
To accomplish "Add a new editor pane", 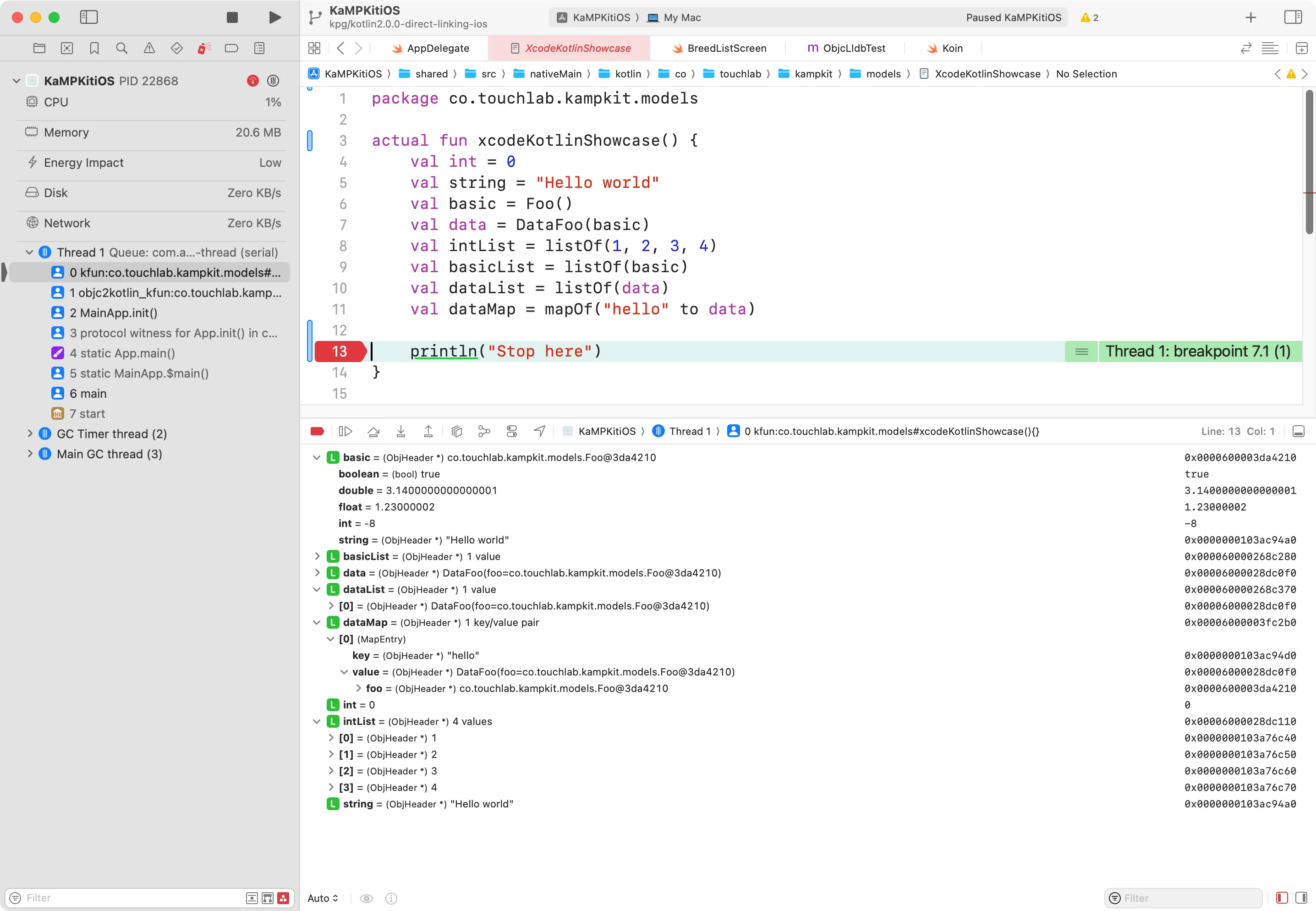I will tap(1302, 48).
